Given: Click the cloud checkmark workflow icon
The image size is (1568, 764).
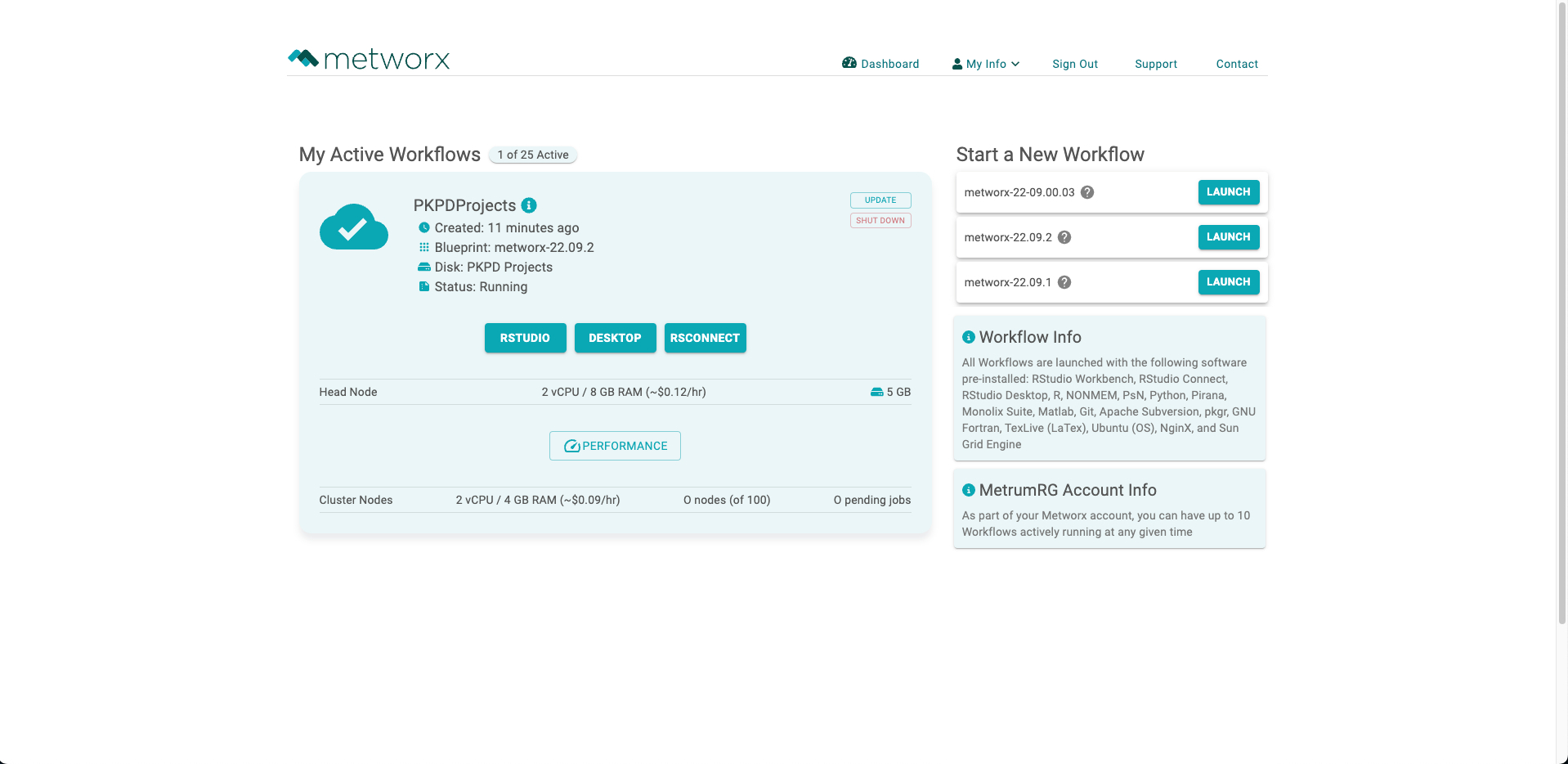Looking at the screenshot, I should [354, 227].
